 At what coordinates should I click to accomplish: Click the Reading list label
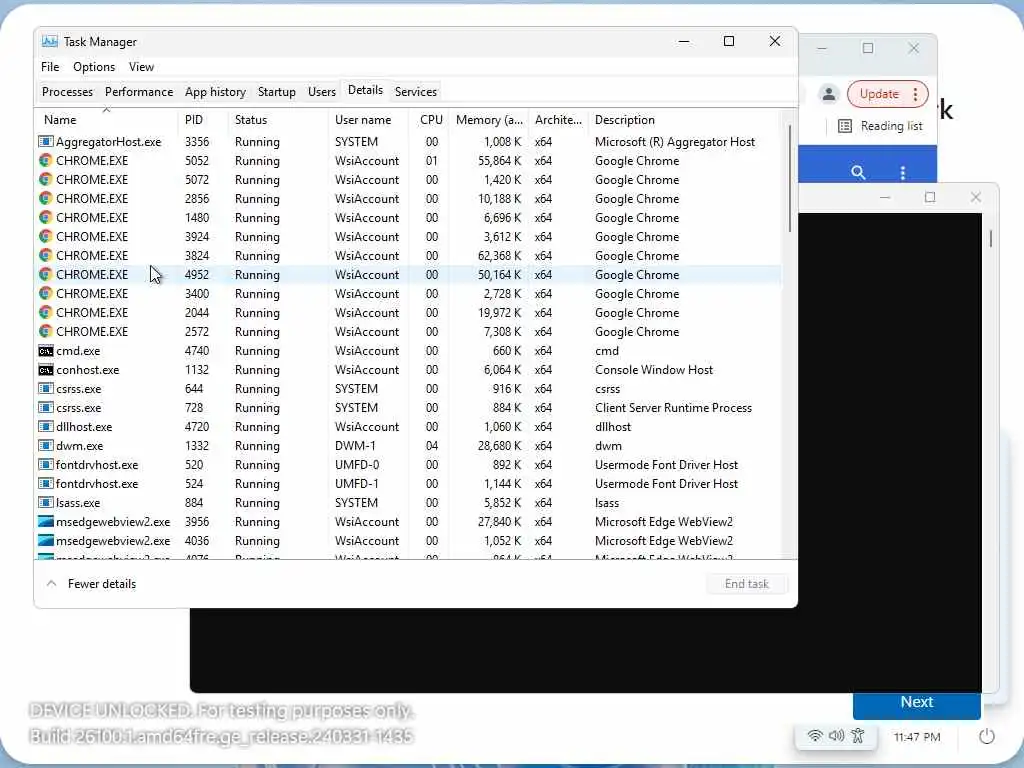[891, 126]
